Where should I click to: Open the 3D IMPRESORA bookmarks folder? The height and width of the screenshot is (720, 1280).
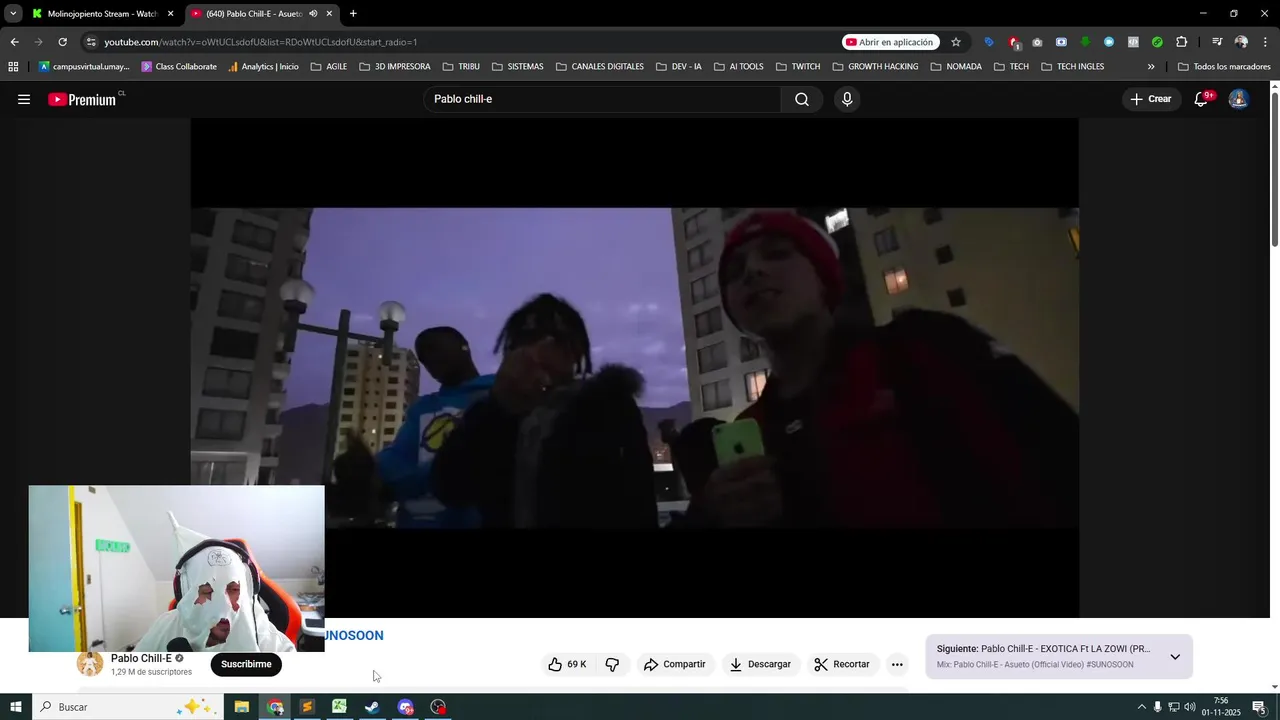[395, 67]
